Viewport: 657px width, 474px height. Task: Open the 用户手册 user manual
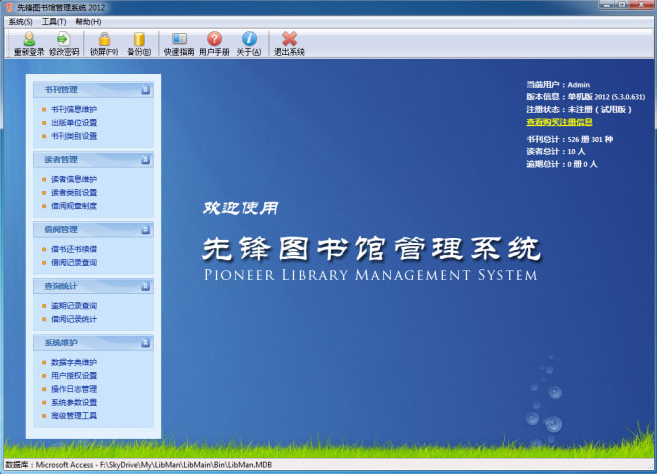pyautogui.click(x=214, y=44)
